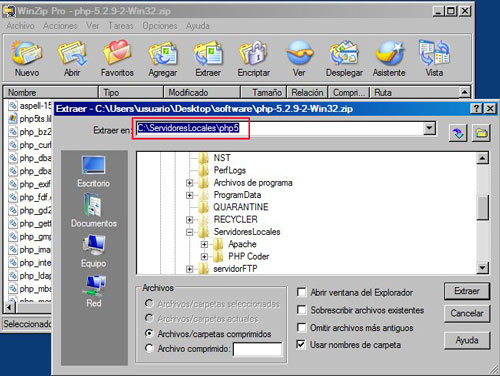
Task: Select the NST folder
Action: click(222, 158)
